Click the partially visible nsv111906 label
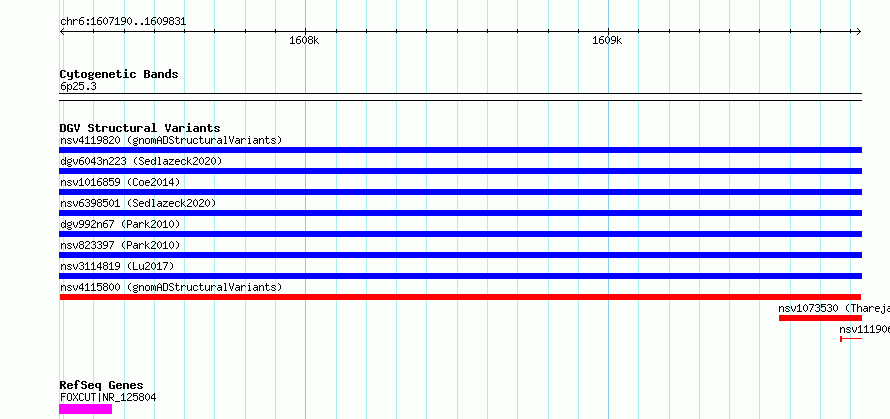The width and height of the screenshot is (890, 419). point(864,329)
